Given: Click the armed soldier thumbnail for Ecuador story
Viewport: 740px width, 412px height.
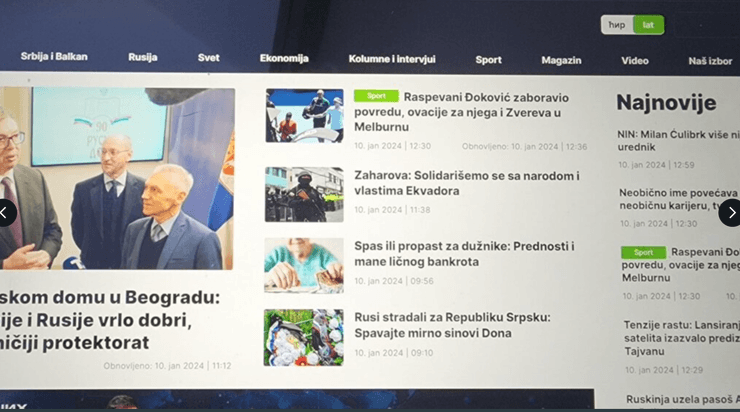Looking at the screenshot, I should pyautogui.click(x=304, y=194).
